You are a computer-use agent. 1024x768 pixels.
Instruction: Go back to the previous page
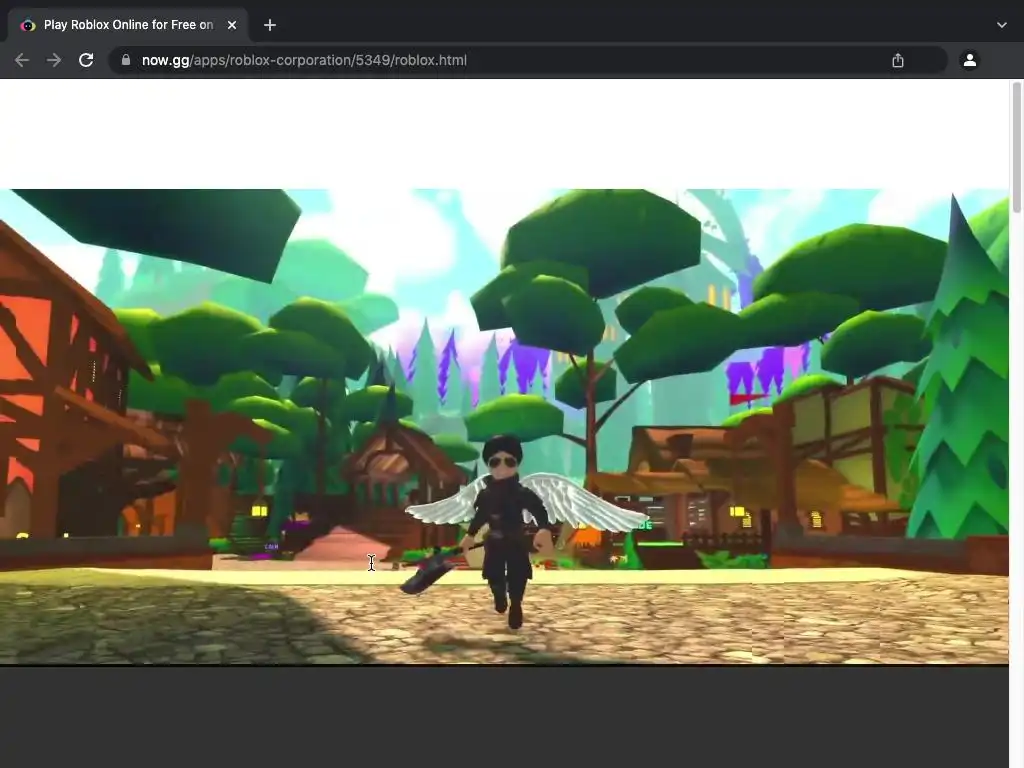[x=22, y=60]
